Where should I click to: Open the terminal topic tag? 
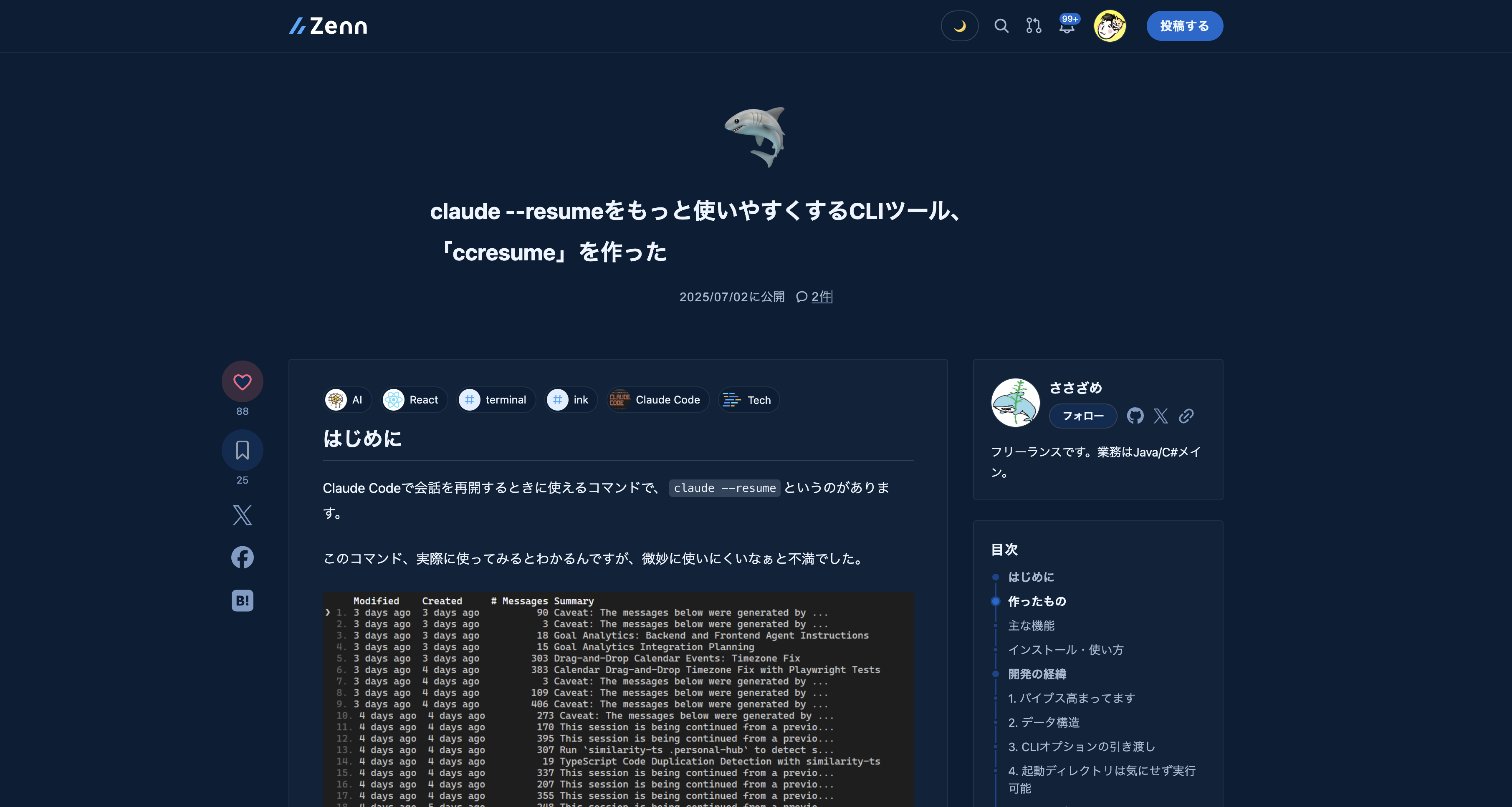(x=496, y=400)
